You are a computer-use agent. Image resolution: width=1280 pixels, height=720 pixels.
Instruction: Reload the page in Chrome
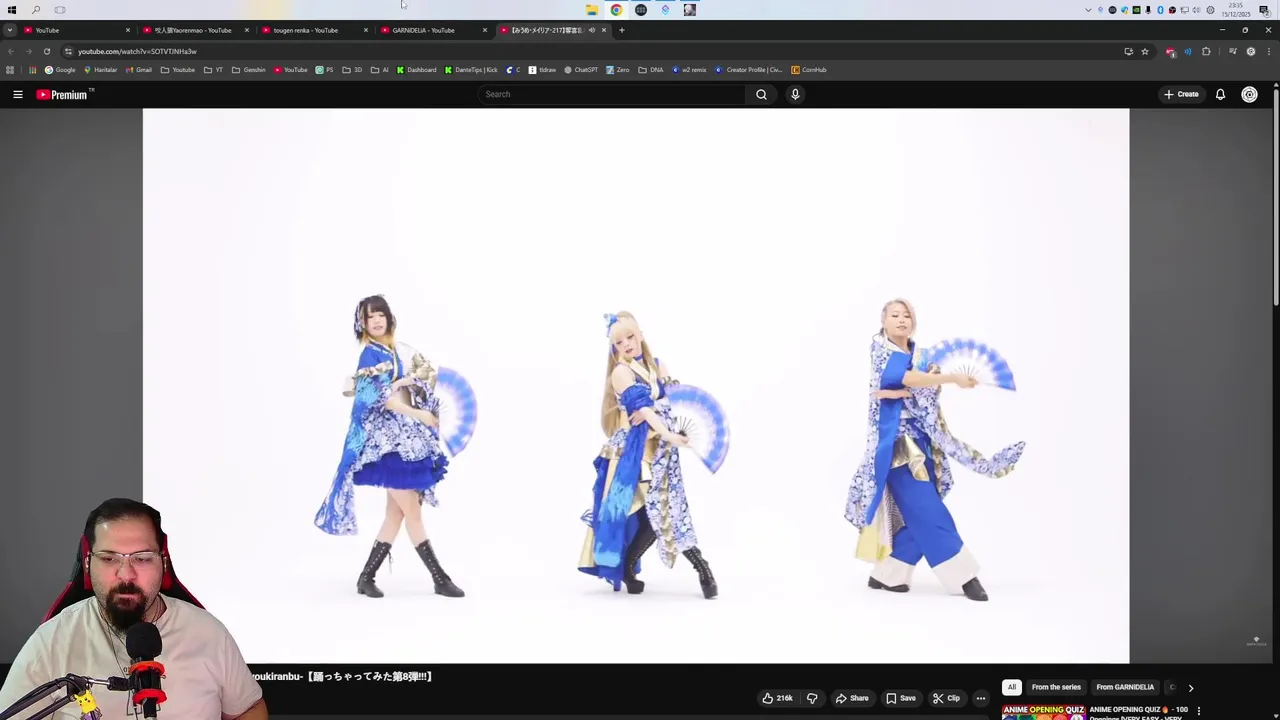46,51
